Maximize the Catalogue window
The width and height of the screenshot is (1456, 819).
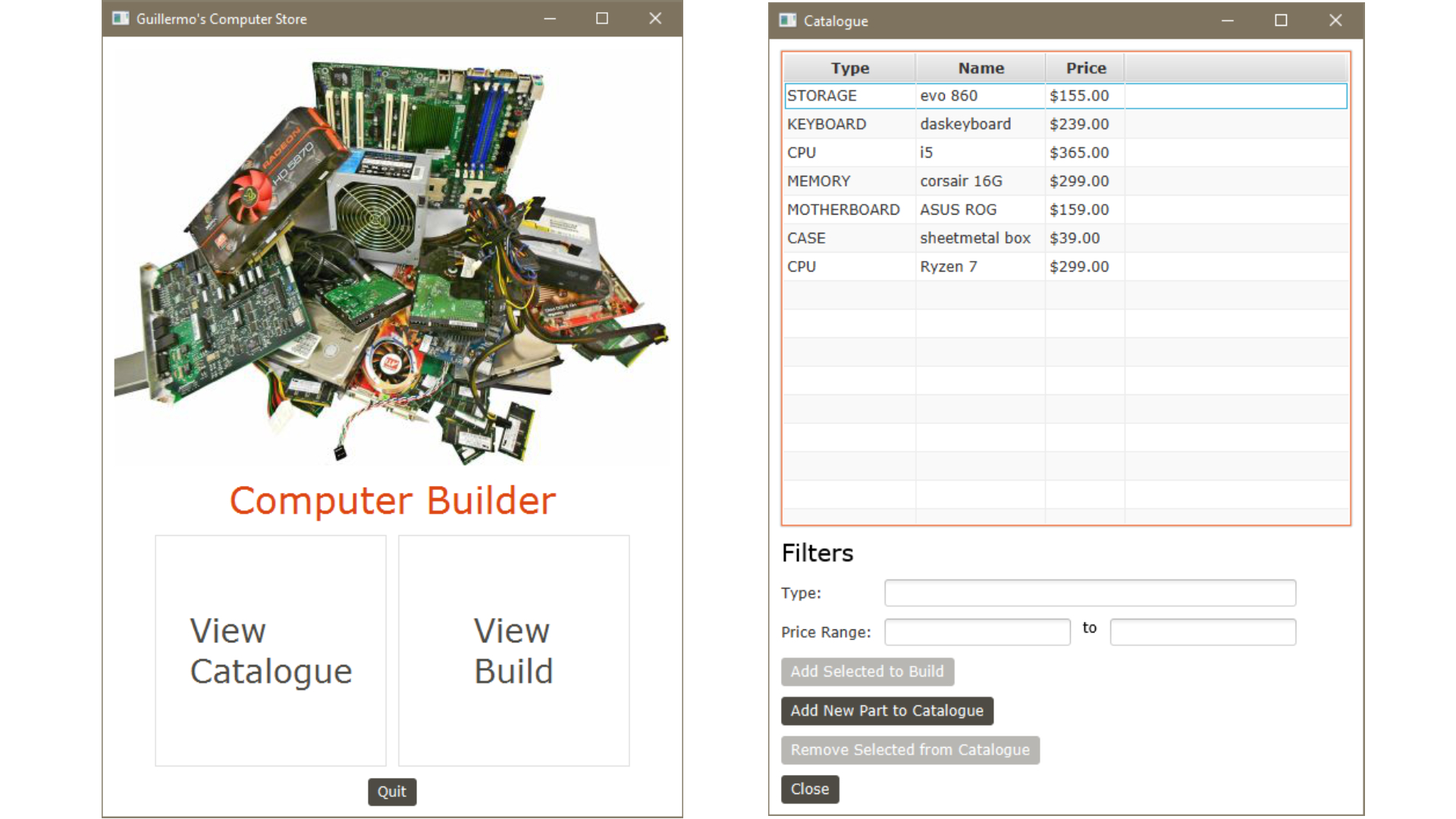1281,20
